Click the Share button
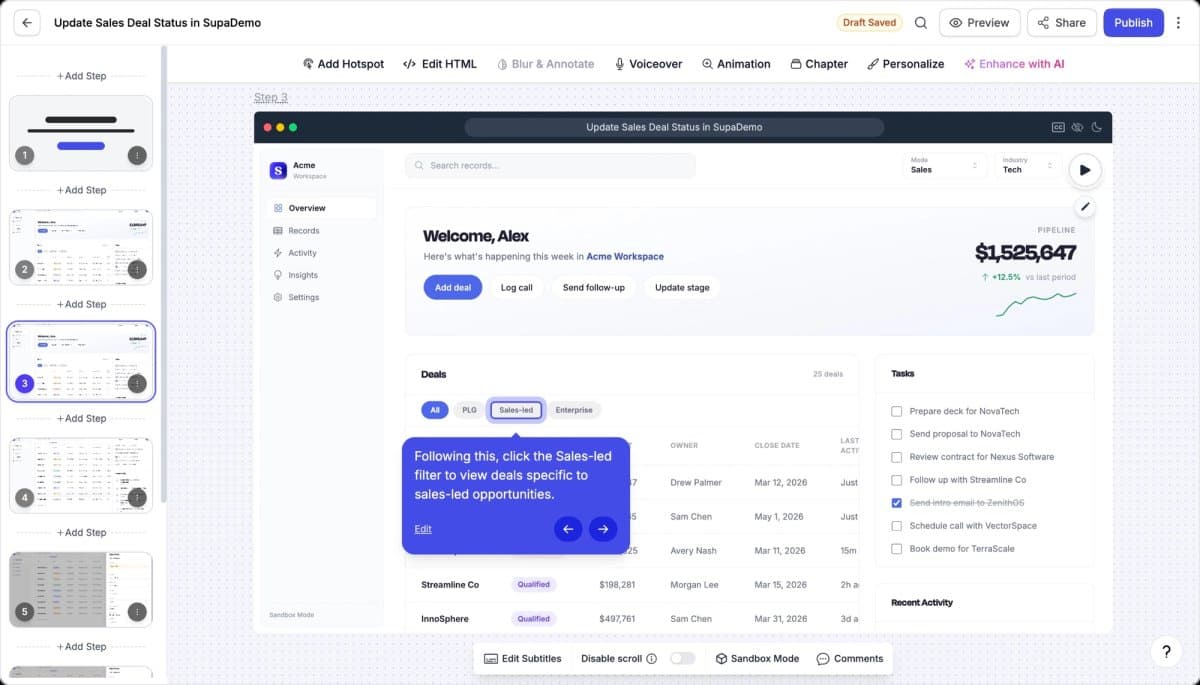1200x685 pixels. (1061, 23)
